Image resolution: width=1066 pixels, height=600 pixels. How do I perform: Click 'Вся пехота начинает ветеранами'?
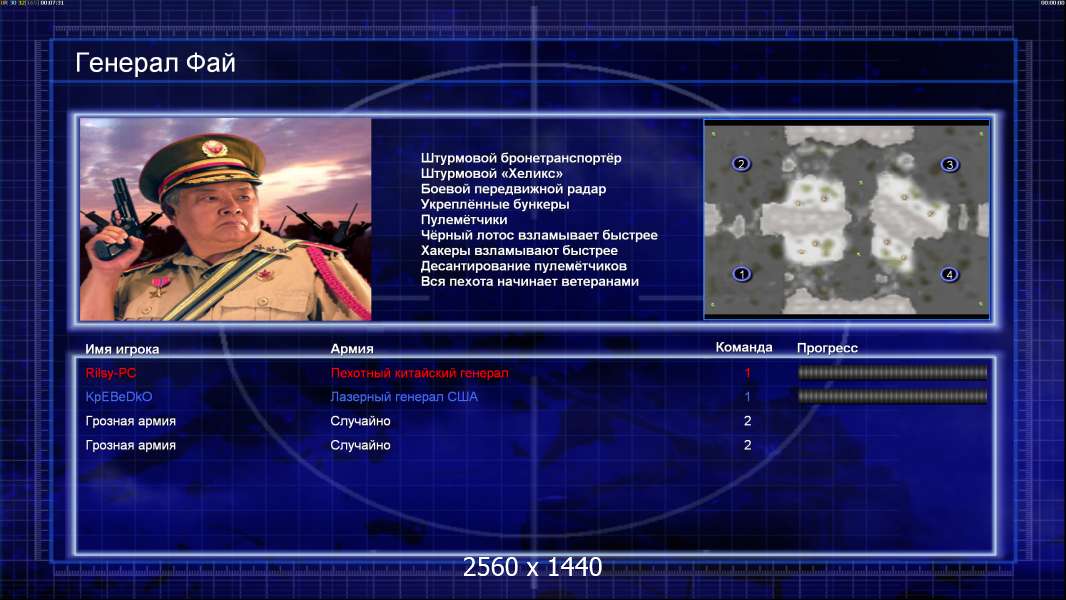click(x=530, y=281)
